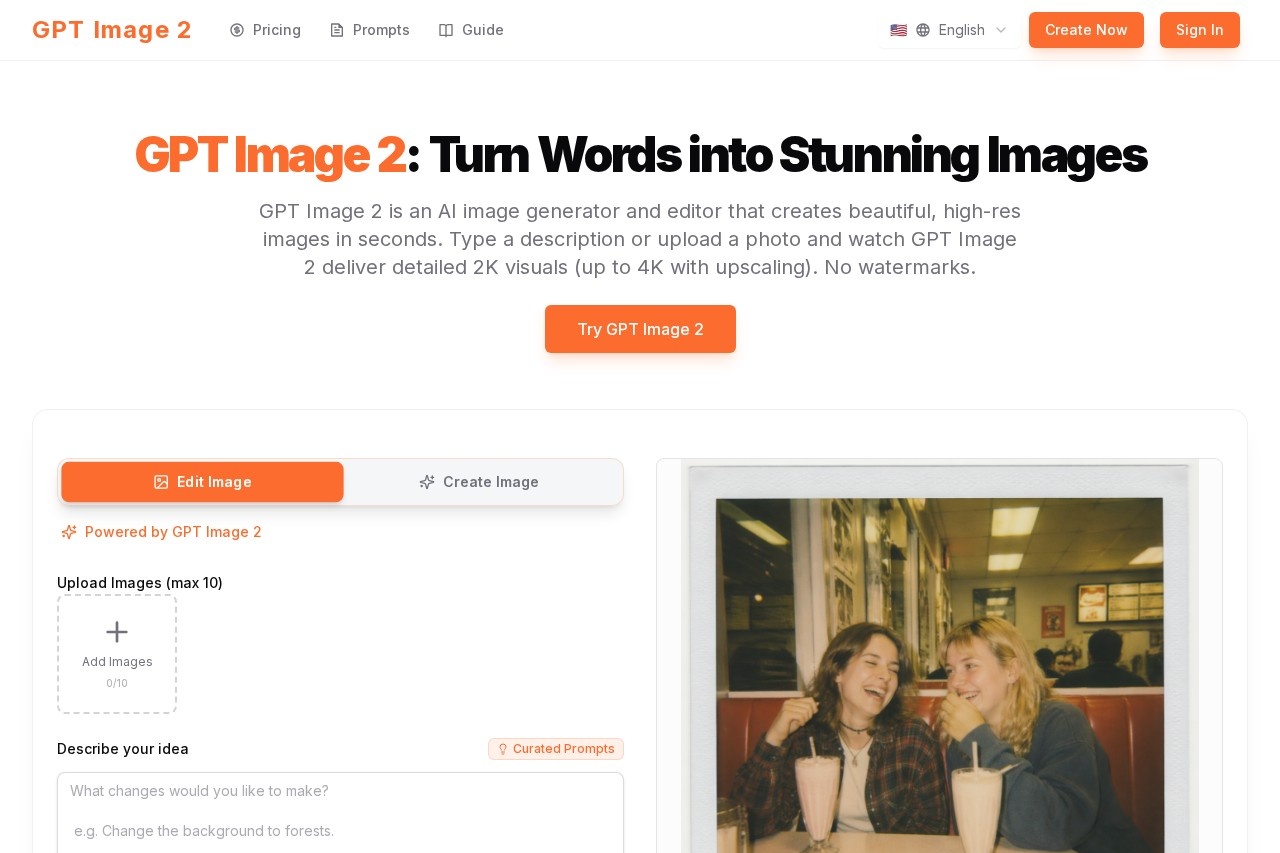Click the plus icon to add images
This screenshot has width=1280, height=853.
(117, 632)
